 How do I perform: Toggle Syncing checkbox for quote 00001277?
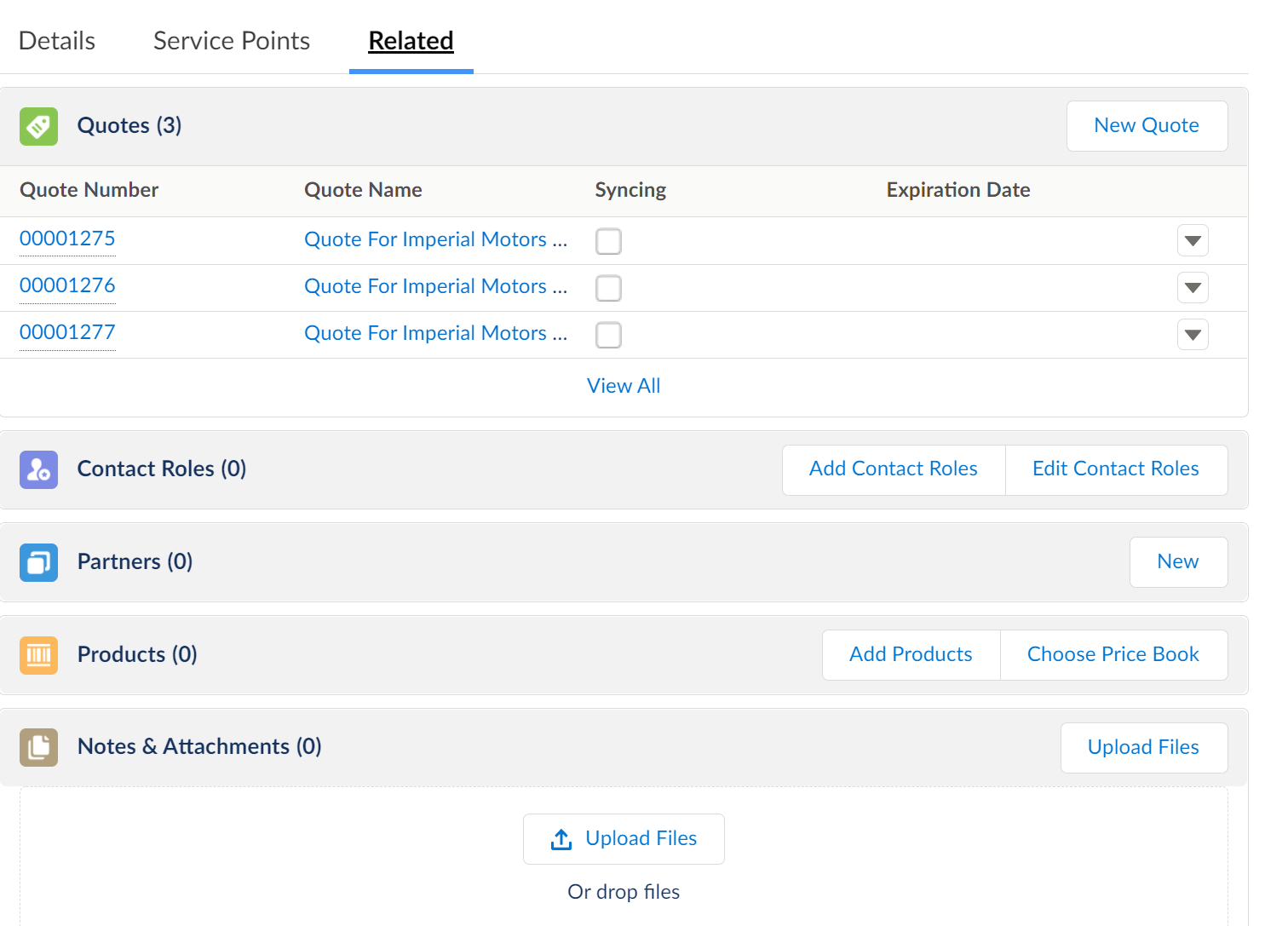coord(608,335)
